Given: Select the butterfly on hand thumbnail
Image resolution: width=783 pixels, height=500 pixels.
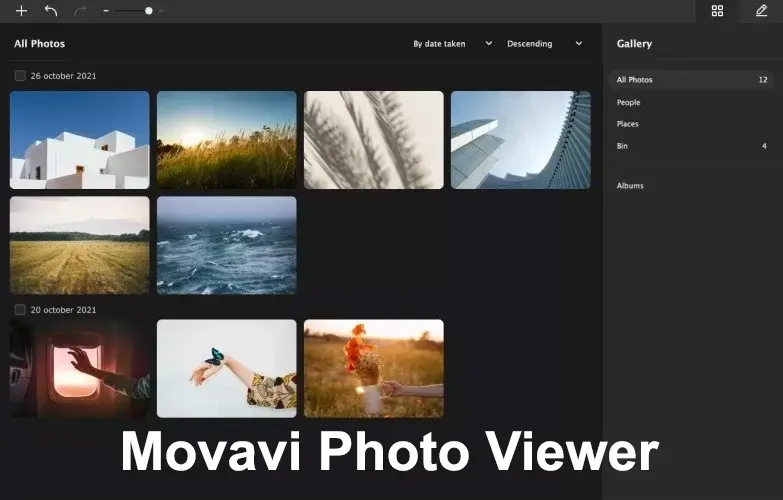Looking at the screenshot, I should pyautogui.click(x=227, y=369).
